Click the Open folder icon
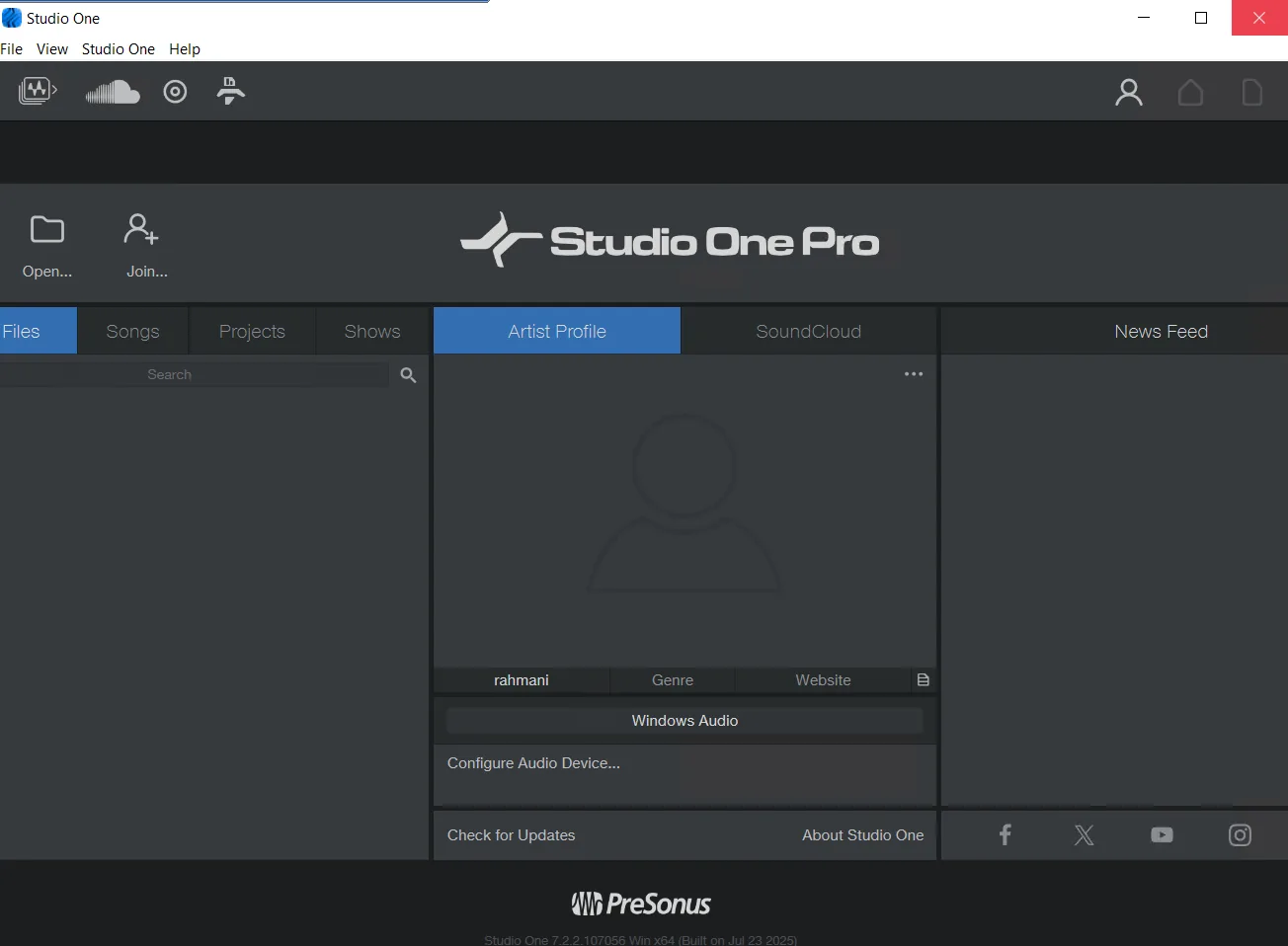The width and height of the screenshot is (1288, 946). click(47, 230)
